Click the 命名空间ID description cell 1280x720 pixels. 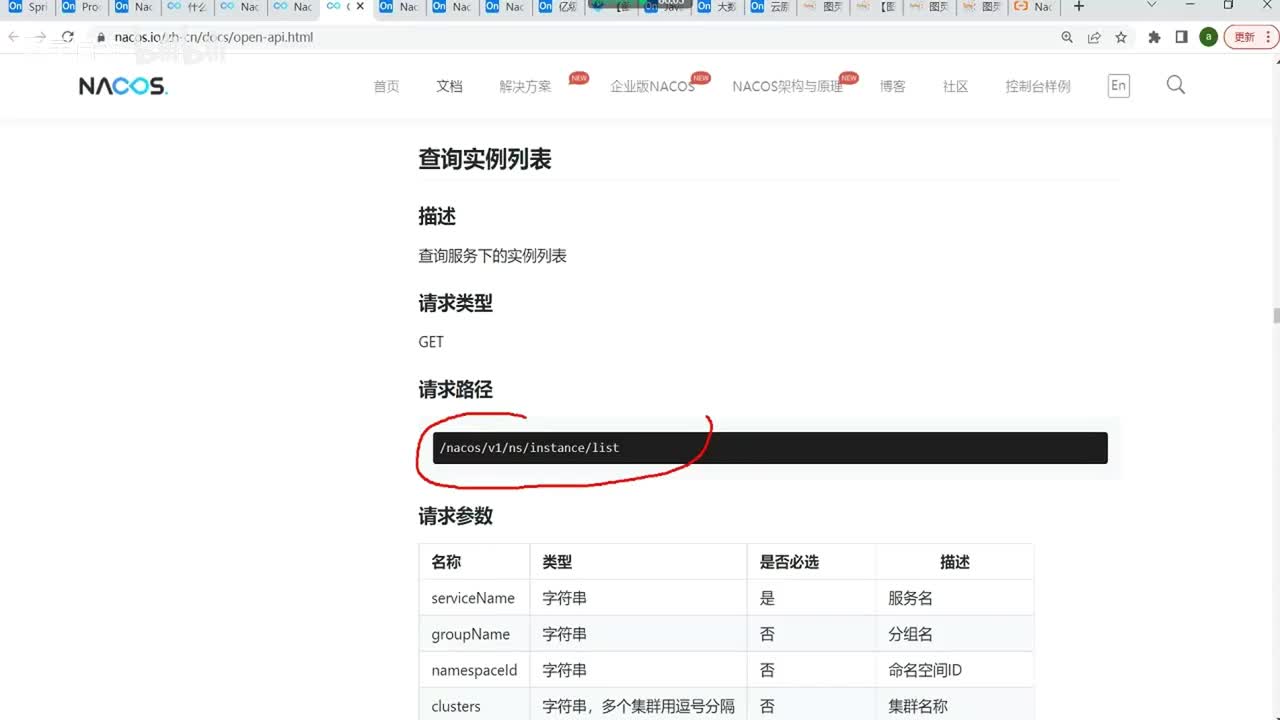tap(954, 670)
